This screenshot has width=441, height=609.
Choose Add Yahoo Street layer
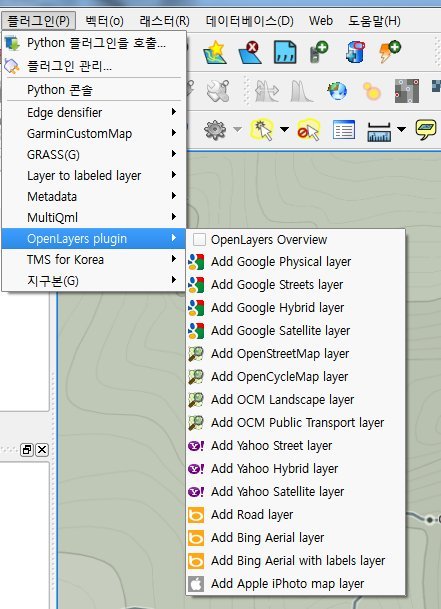point(296,445)
